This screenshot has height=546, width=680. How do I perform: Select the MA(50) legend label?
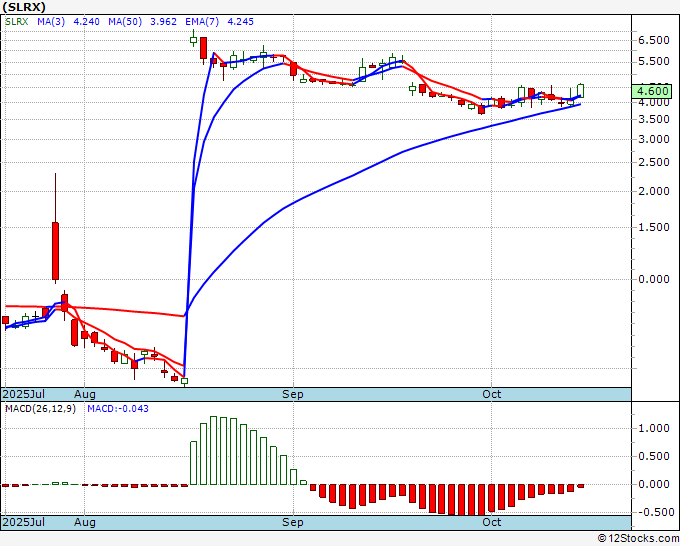pos(125,22)
